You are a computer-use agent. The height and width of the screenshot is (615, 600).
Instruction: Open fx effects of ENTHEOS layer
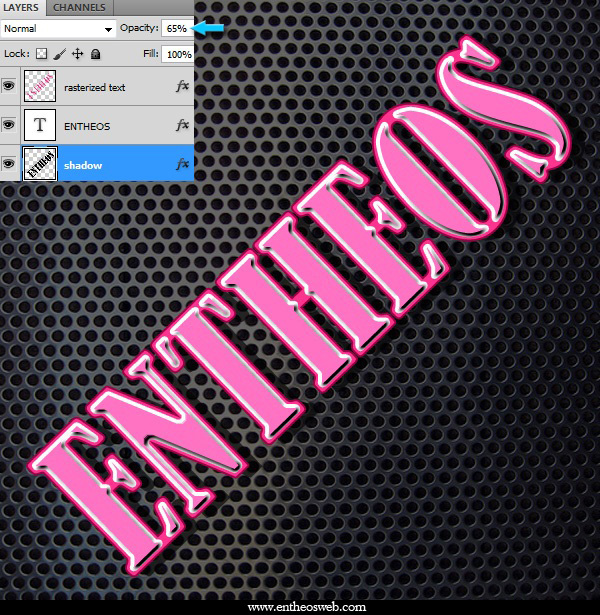coord(183,125)
